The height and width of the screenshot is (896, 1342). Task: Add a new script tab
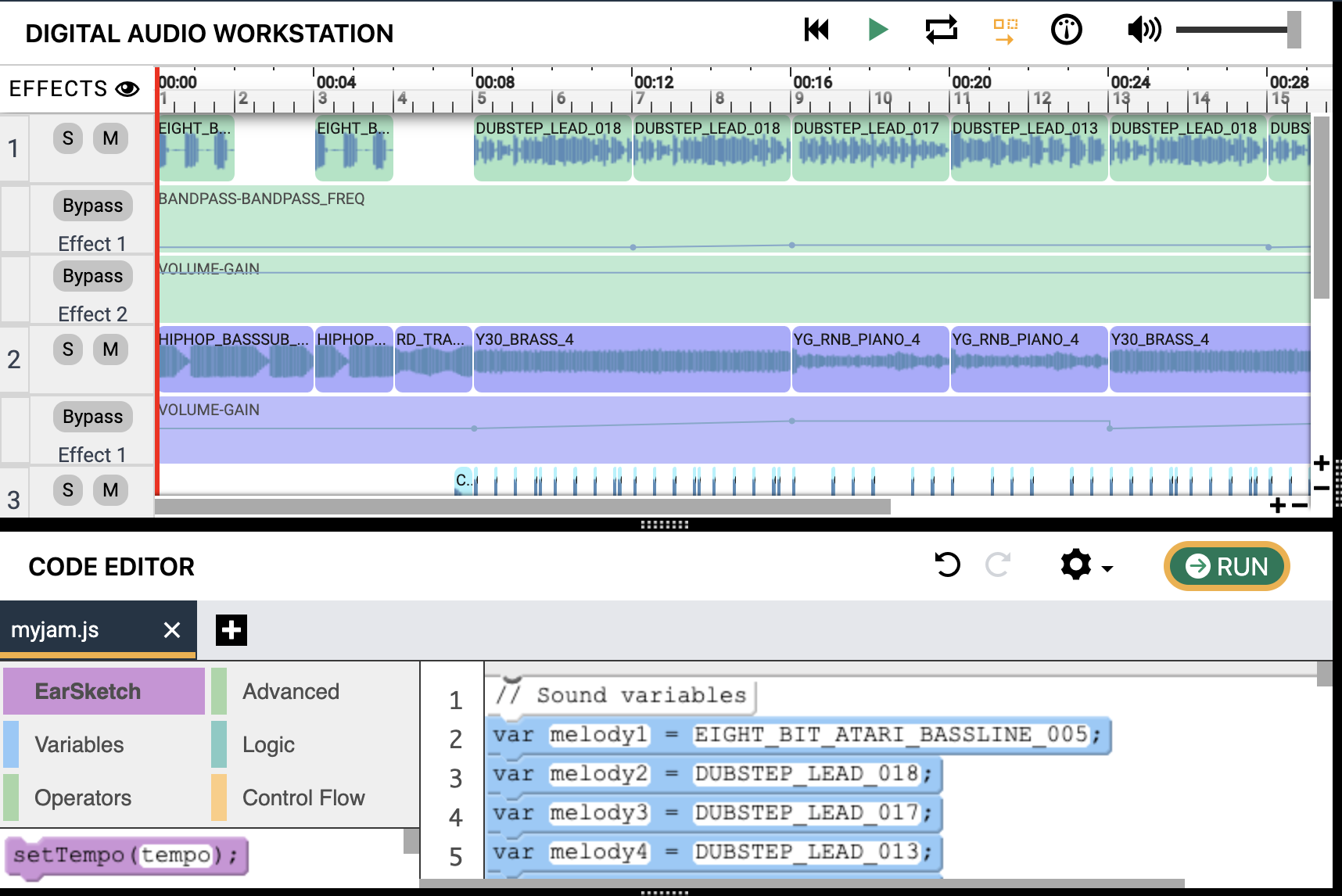(231, 630)
